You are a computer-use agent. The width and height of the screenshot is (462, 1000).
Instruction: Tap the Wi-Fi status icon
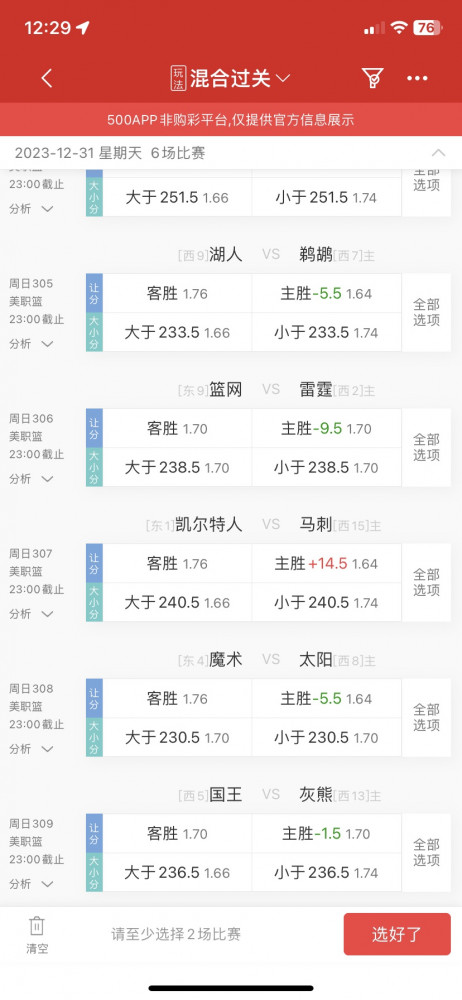399,27
